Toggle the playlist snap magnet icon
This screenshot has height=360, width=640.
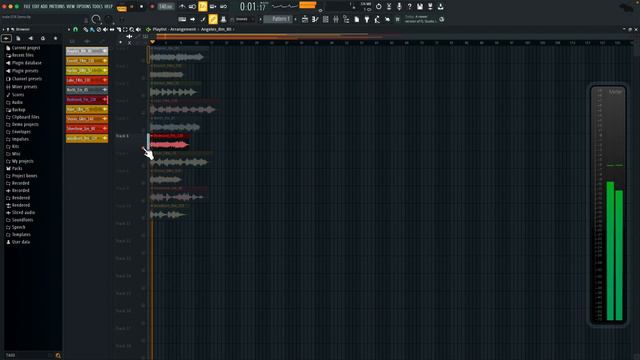[x=75, y=29]
